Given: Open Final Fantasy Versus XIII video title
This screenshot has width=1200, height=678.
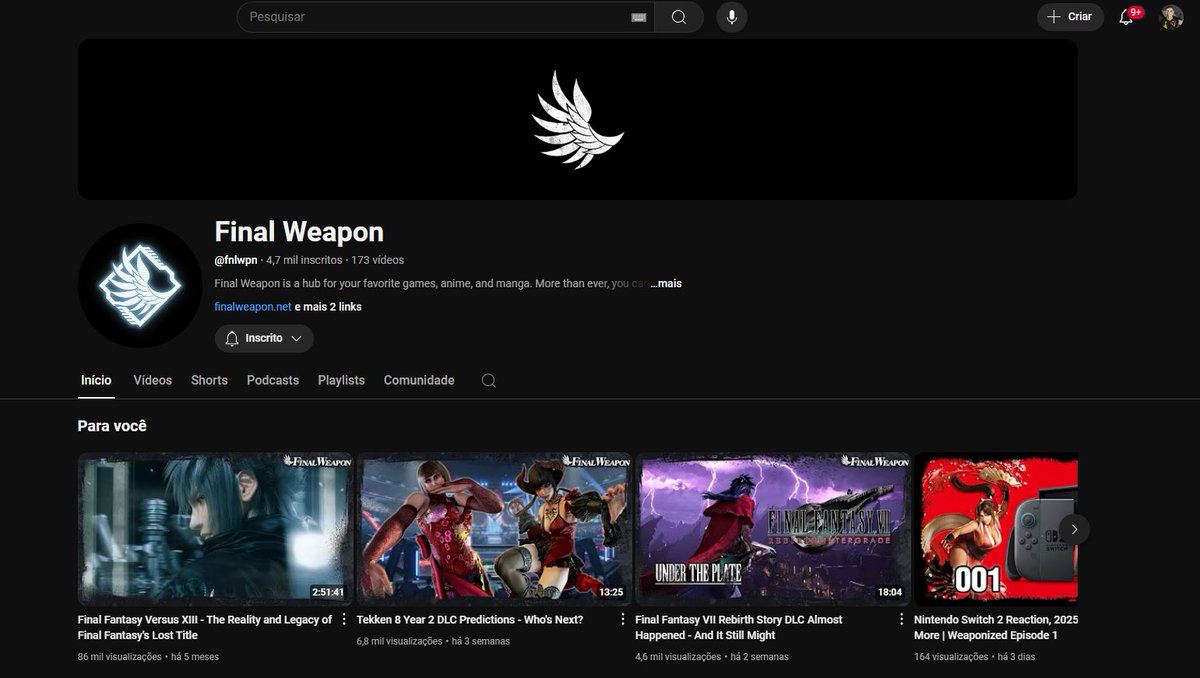Looking at the screenshot, I should point(205,627).
